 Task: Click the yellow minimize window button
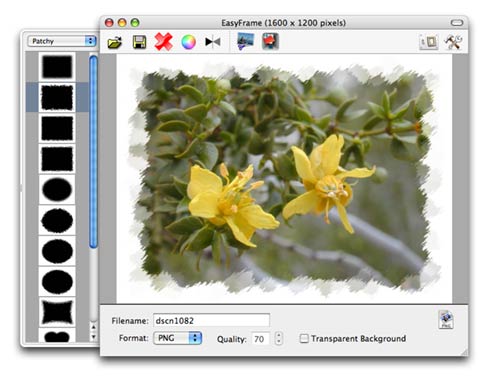pos(122,23)
